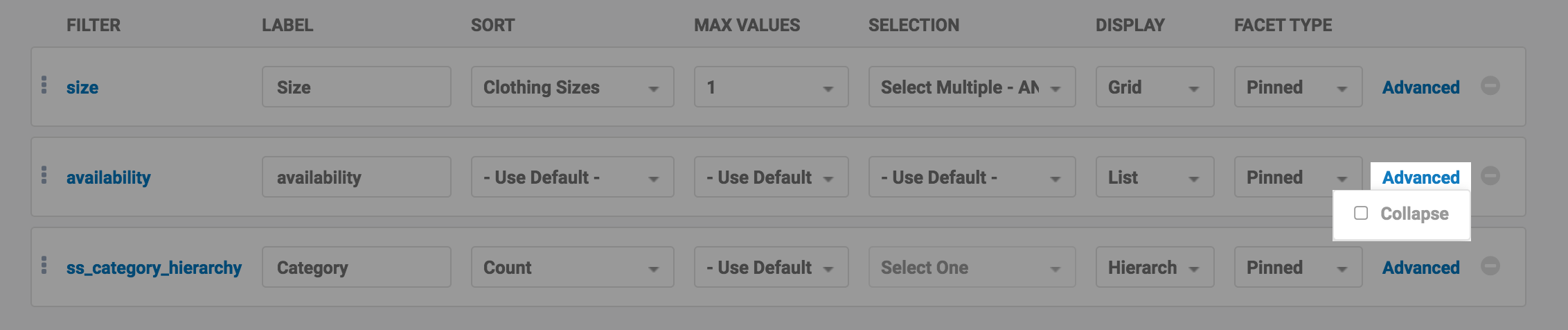Remove the availability filter with minus icon
This screenshot has height=330, width=1568.
point(1490,176)
